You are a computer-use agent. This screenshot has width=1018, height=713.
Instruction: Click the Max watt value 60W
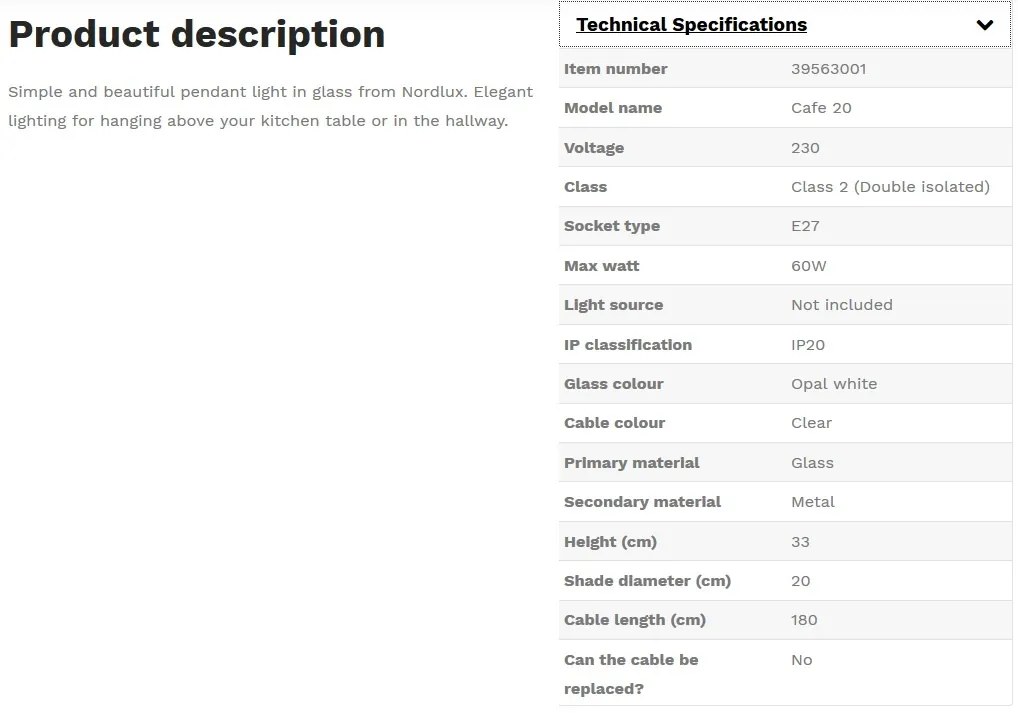pos(809,266)
